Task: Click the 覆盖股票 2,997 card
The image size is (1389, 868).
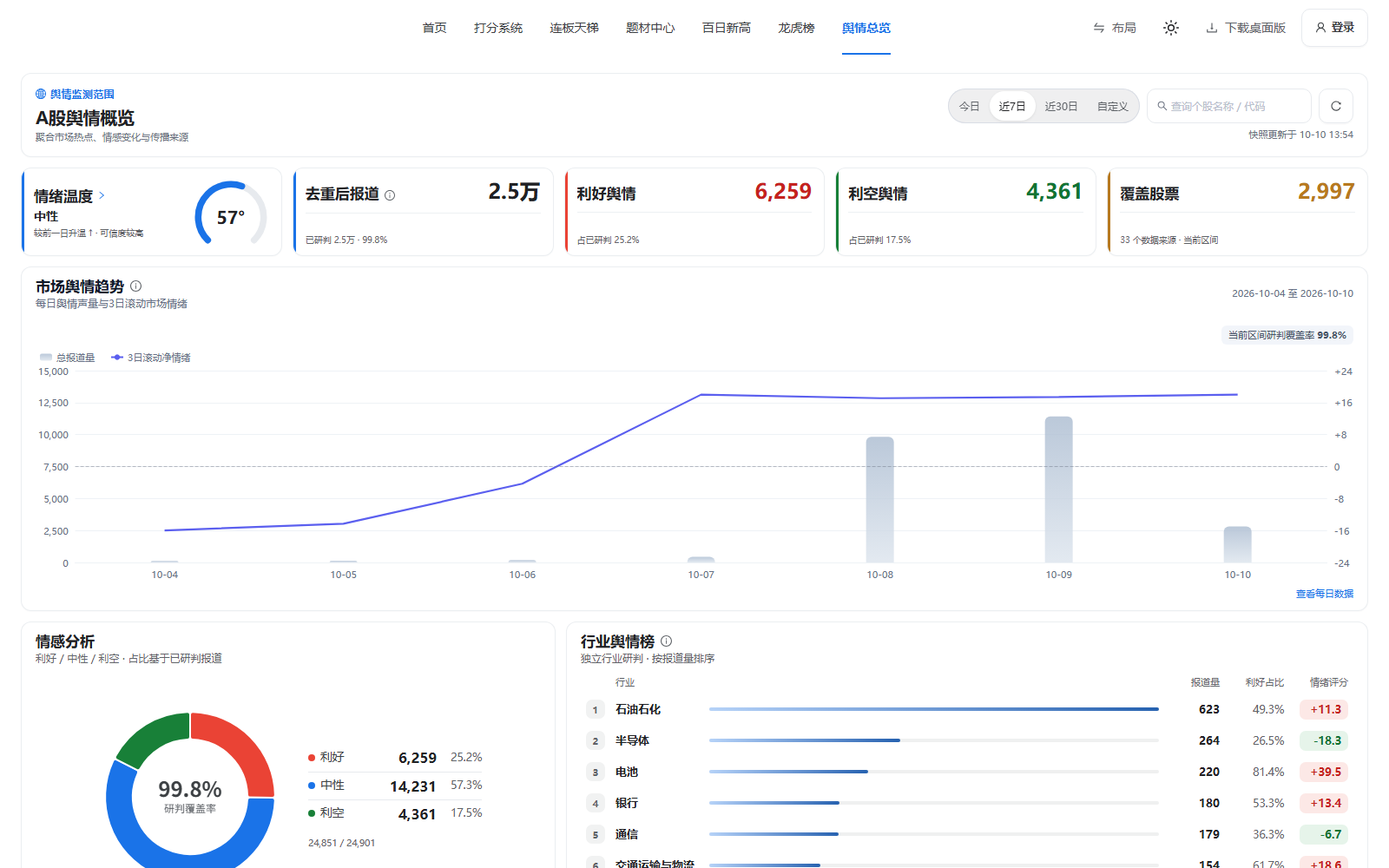Action: (x=1237, y=212)
